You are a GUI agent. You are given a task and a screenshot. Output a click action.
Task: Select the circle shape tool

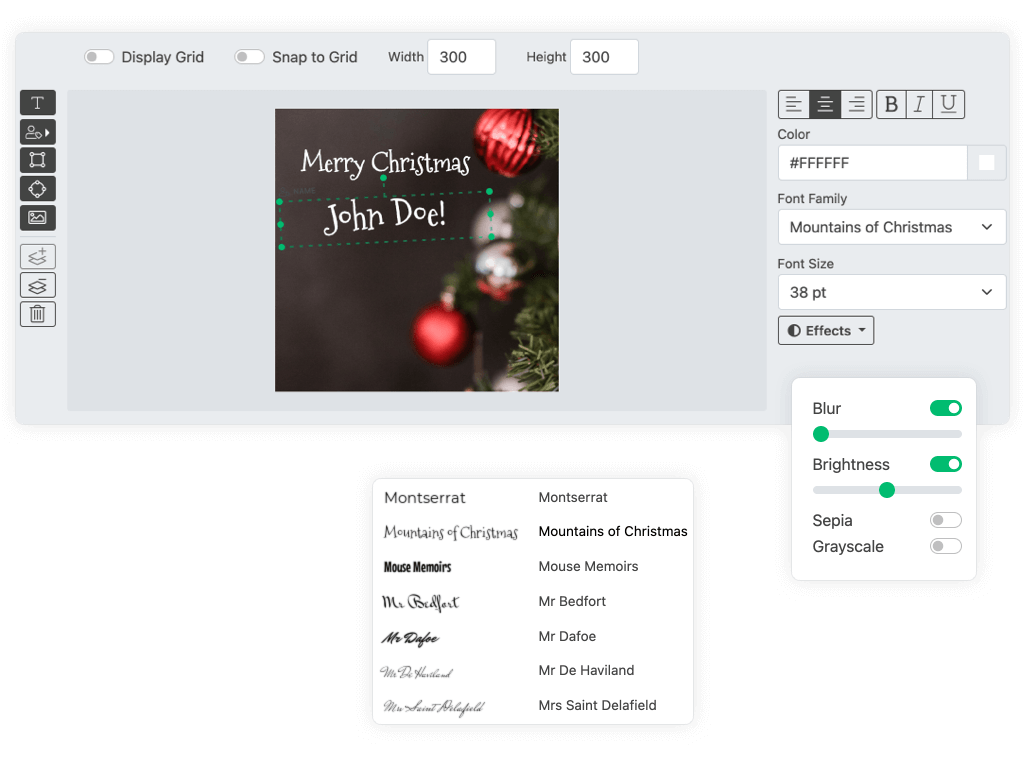point(38,189)
